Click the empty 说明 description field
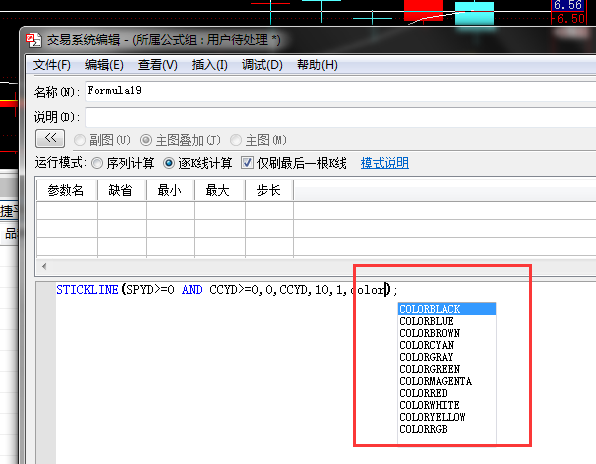 point(341,117)
